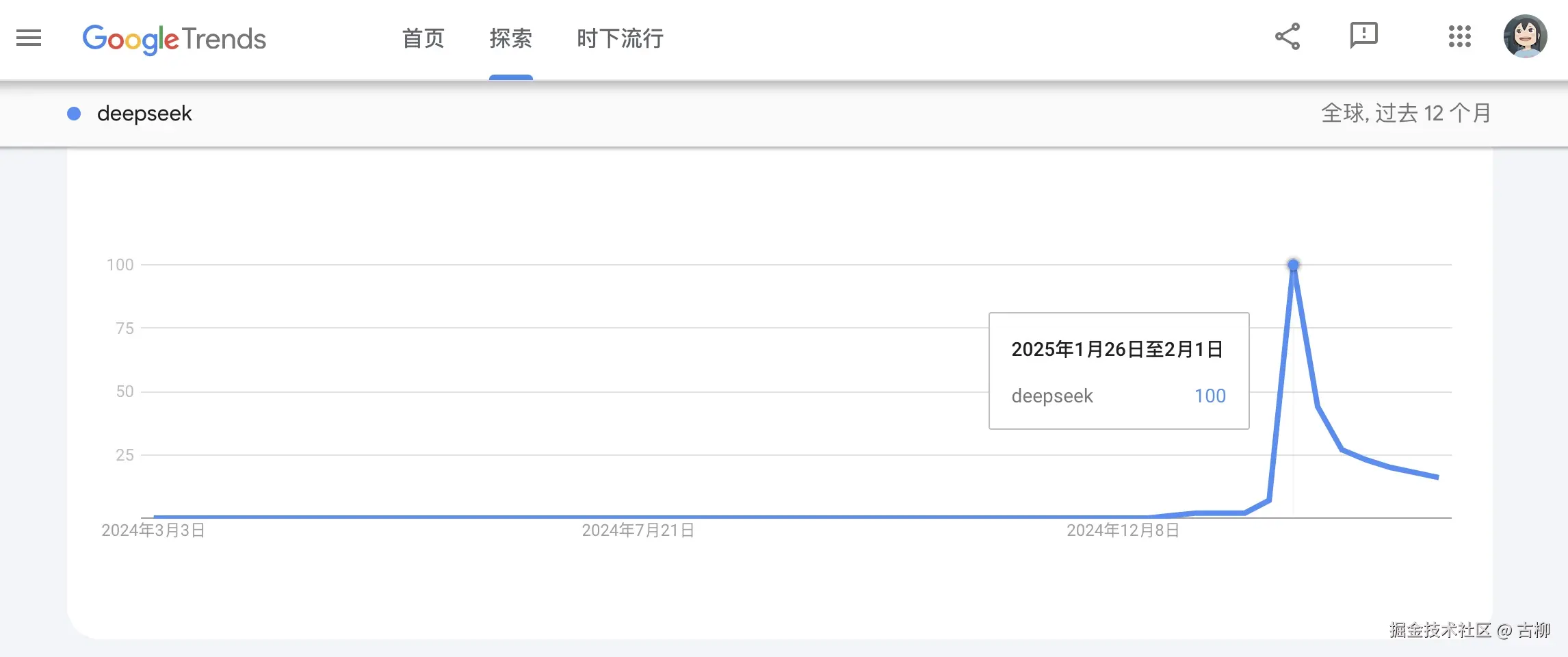The height and width of the screenshot is (657, 1568).
Task: Click the Google Trends logo
Action: 174,39
